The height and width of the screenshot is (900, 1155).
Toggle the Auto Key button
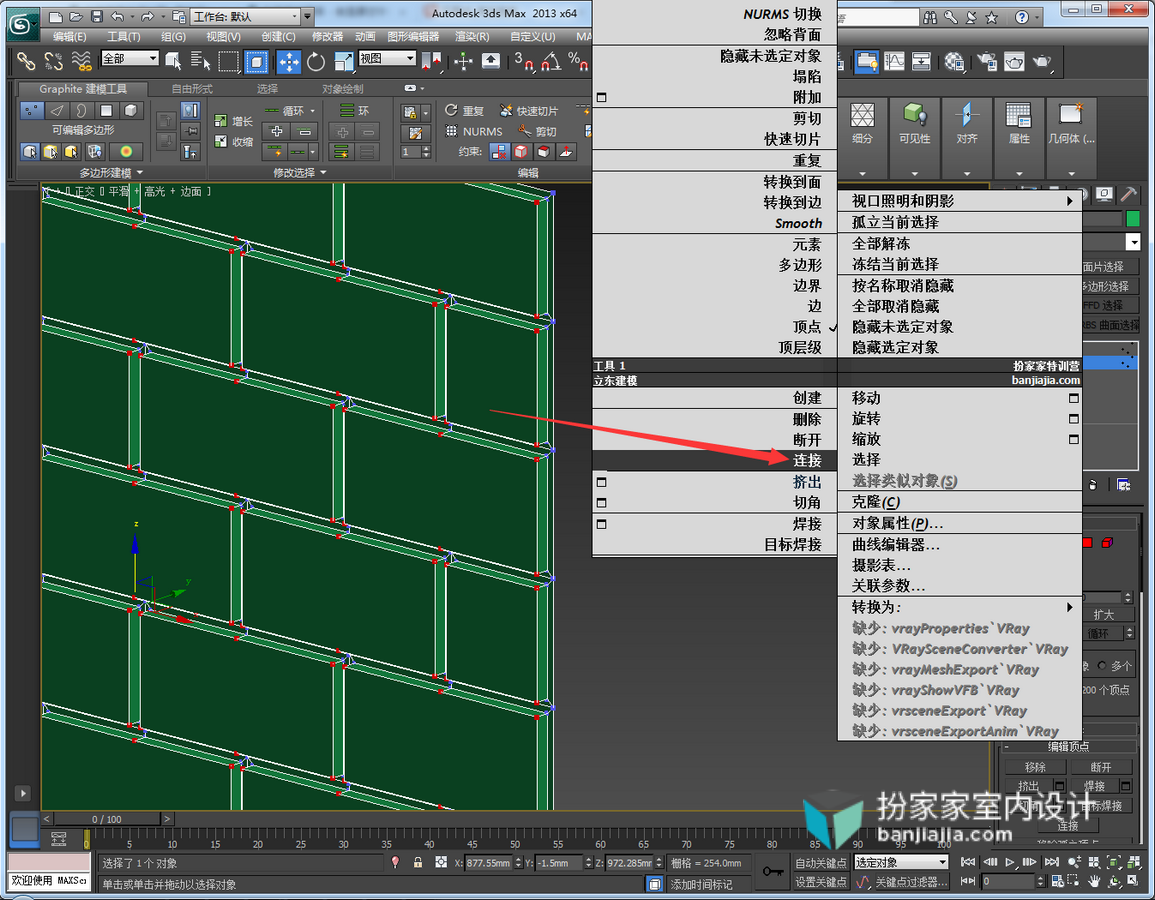tap(821, 862)
